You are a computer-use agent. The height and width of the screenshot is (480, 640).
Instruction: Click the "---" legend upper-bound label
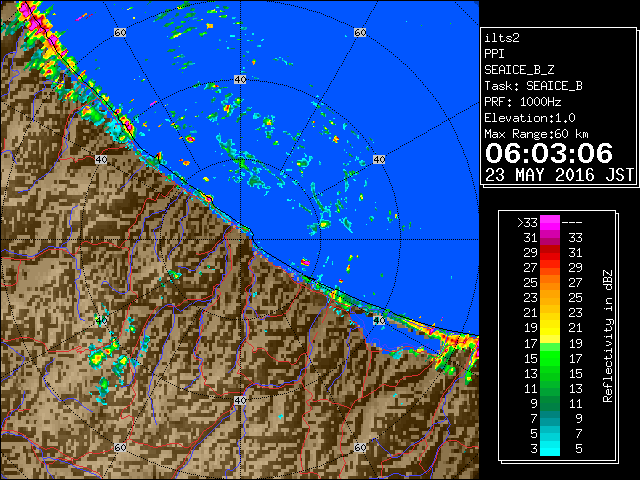pyautogui.click(x=572, y=223)
